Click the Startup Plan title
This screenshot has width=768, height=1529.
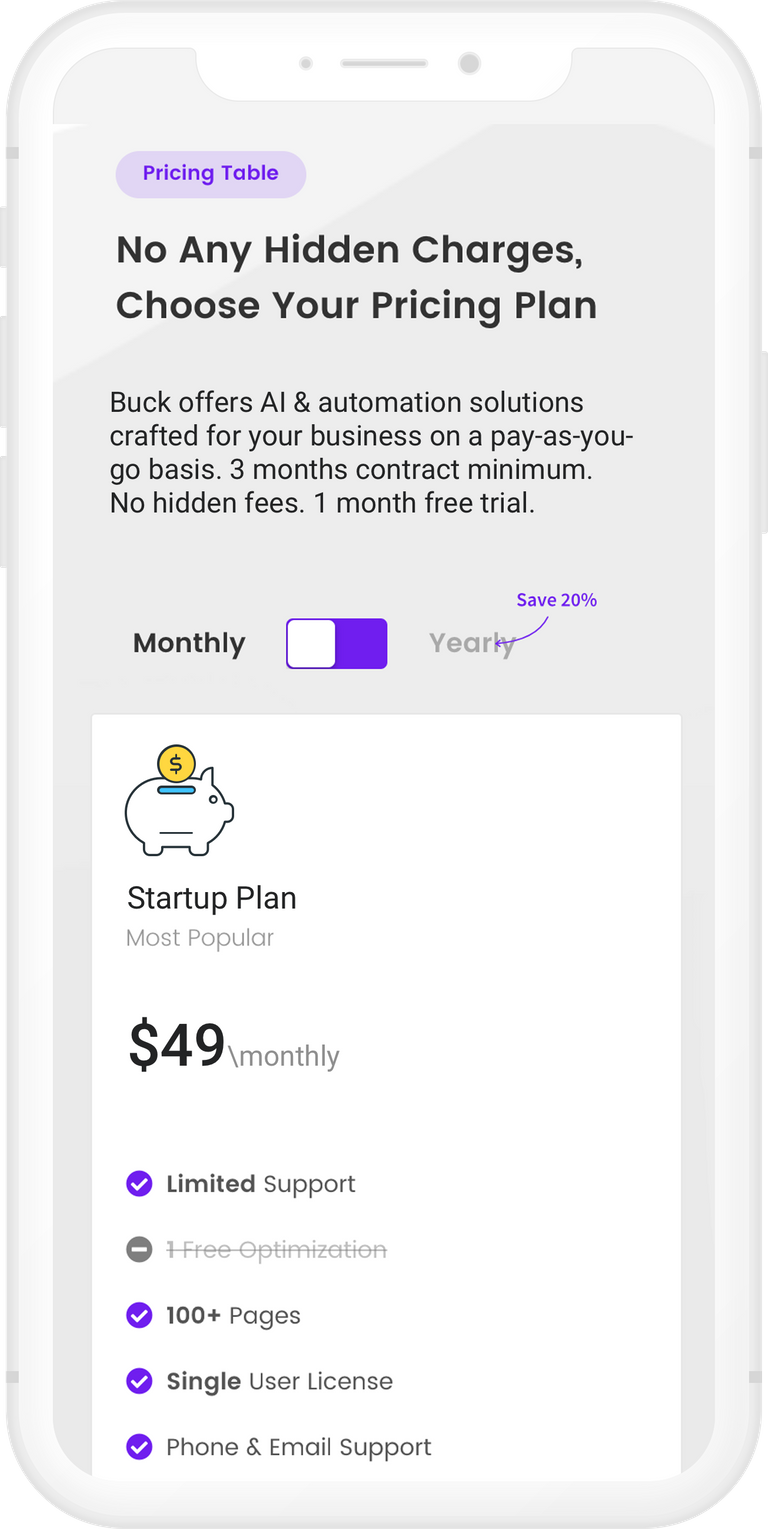pyautogui.click(x=212, y=898)
